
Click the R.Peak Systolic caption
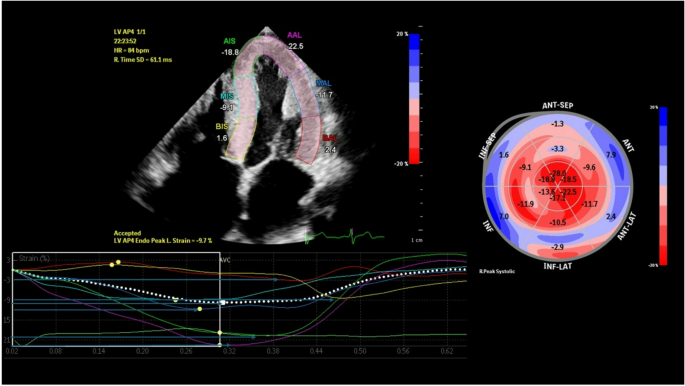pos(497,272)
